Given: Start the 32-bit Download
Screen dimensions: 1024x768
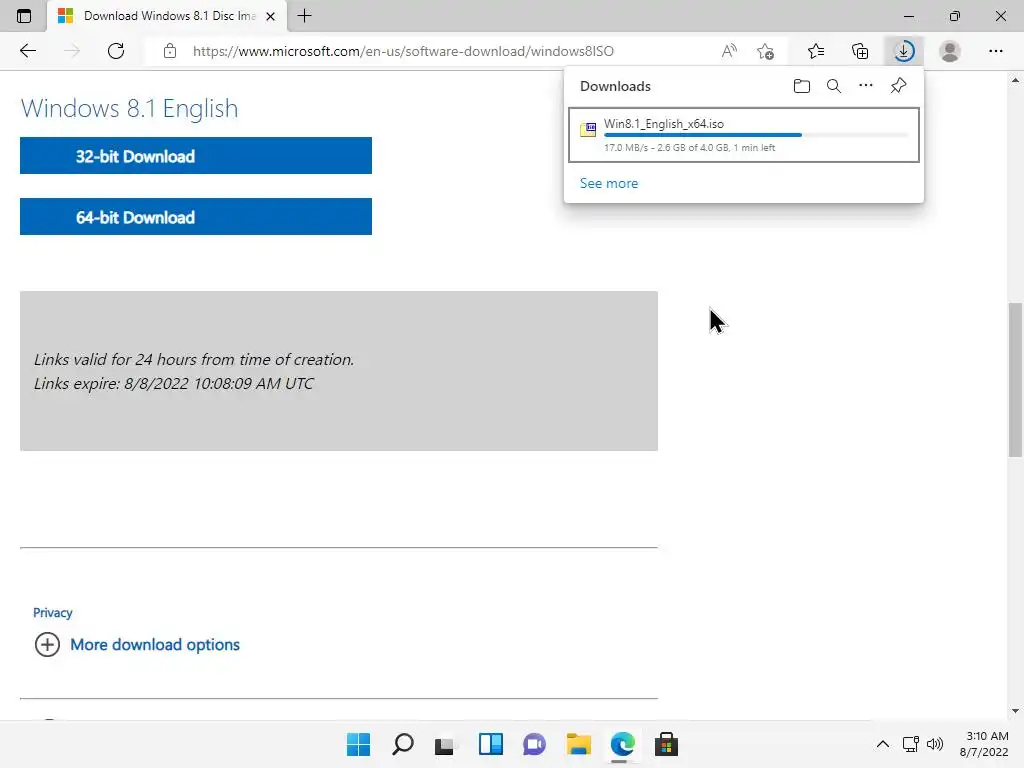Looking at the screenshot, I should click(x=196, y=155).
